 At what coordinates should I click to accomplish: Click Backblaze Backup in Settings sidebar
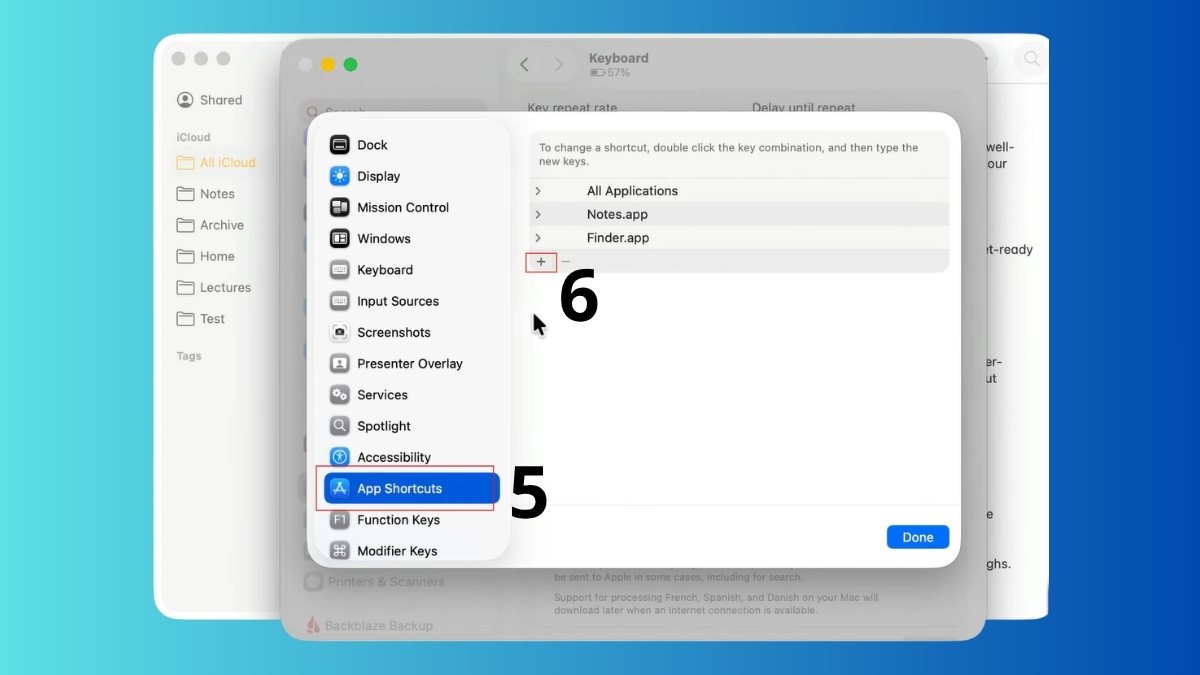(379, 625)
